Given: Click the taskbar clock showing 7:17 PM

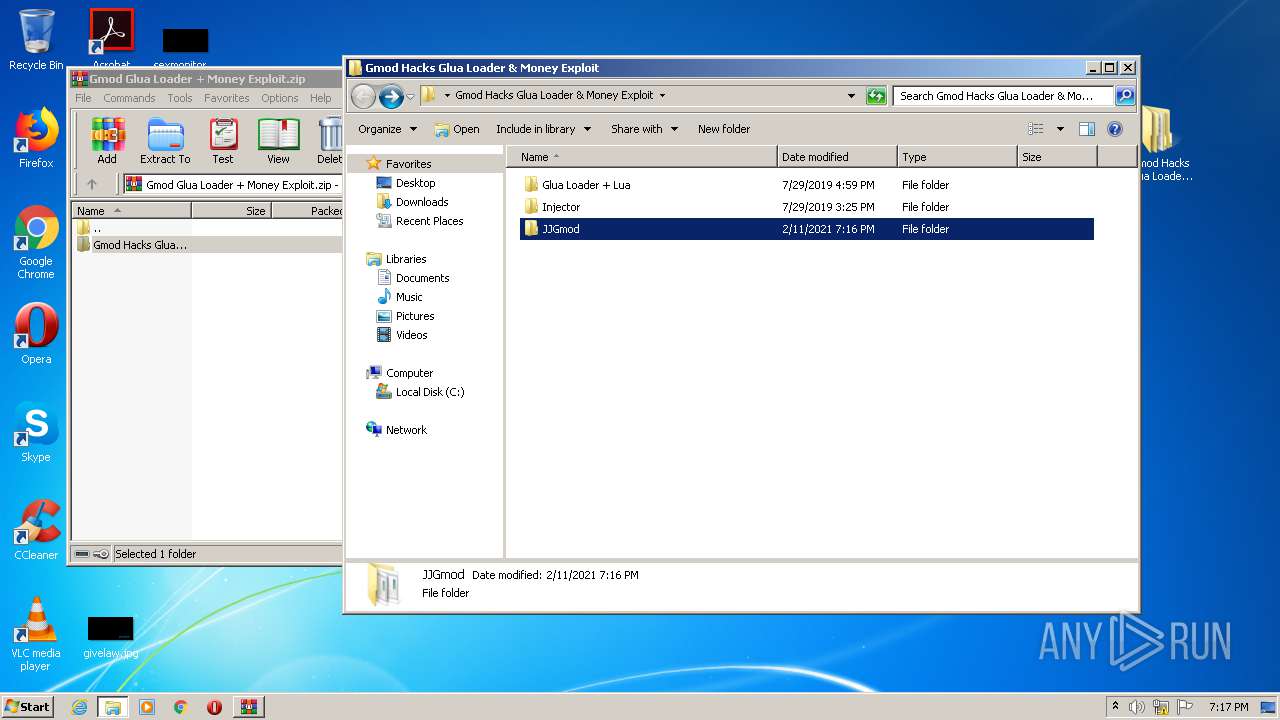Looking at the screenshot, I should click(x=1228, y=707).
